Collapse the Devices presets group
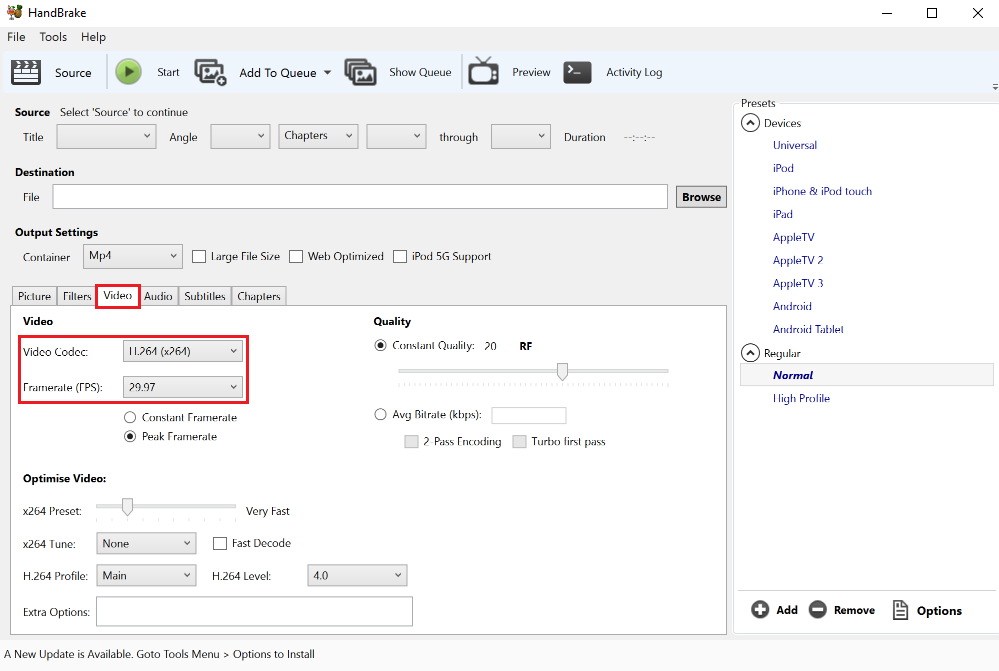This screenshot has height=671, width=999. click(751, 123)
